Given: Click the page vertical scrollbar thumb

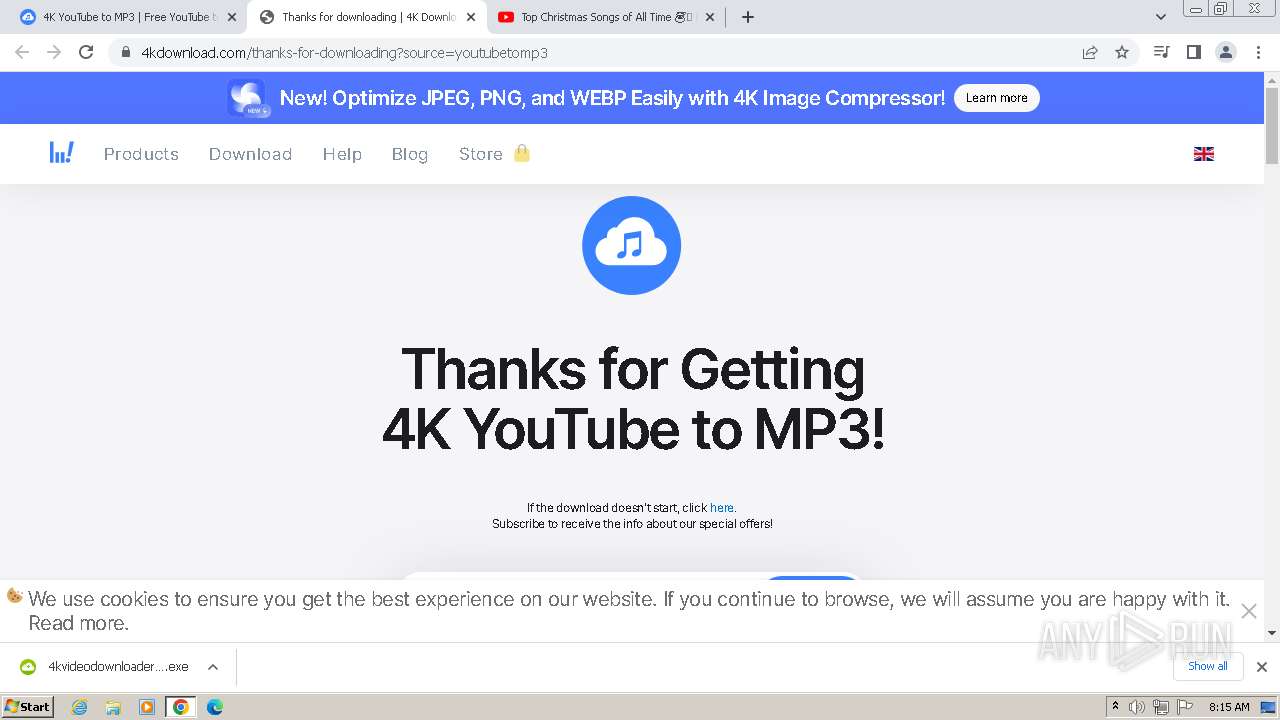Looking at the screenshot, I should [1272, 125].
